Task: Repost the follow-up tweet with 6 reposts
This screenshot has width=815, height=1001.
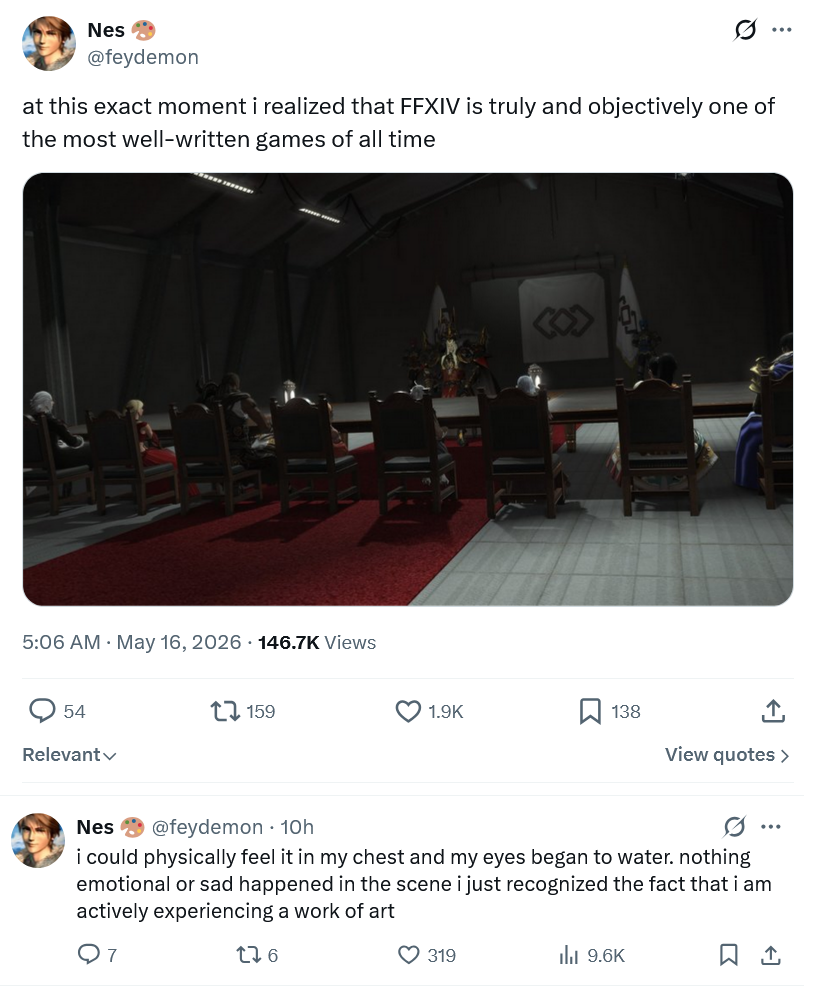Action: click(x=247, y=955)
